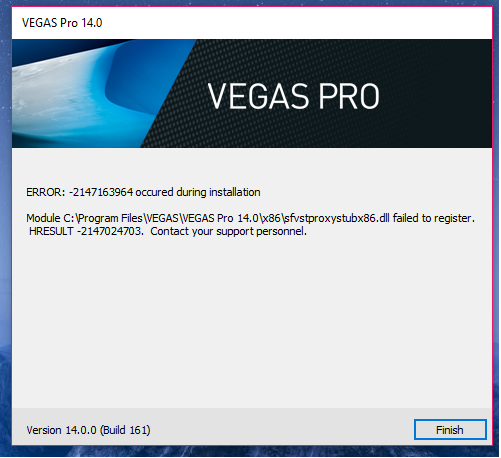Image resolution: width=501 pixels, height=458 pixels.
Task: Click the 'Module C:' text start
Action: click(51, 218)
